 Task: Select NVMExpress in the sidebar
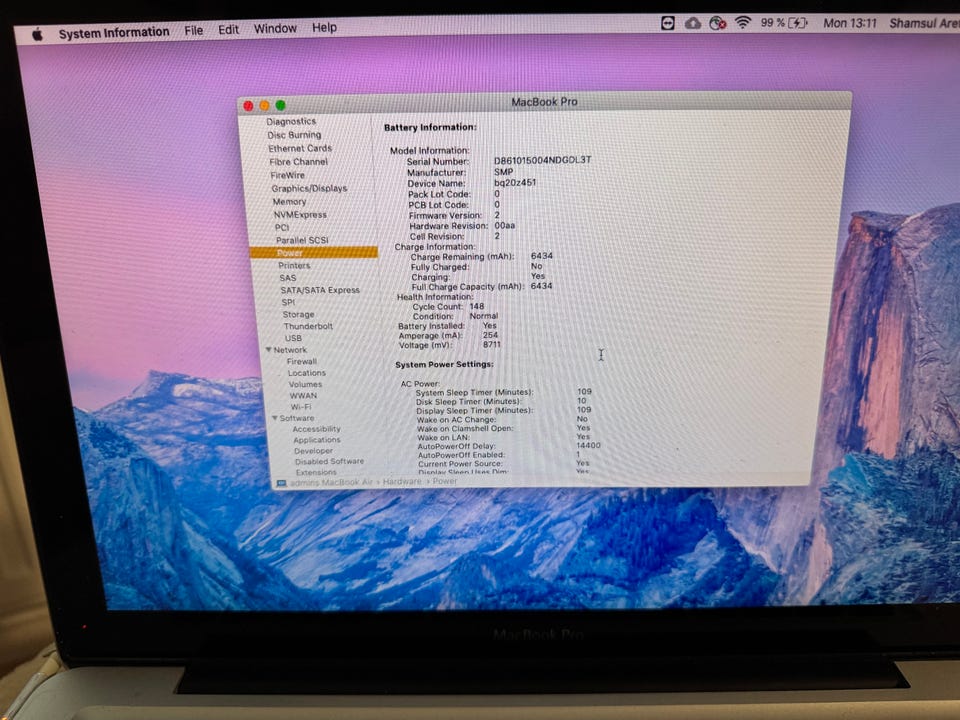(x=300, y=215)
